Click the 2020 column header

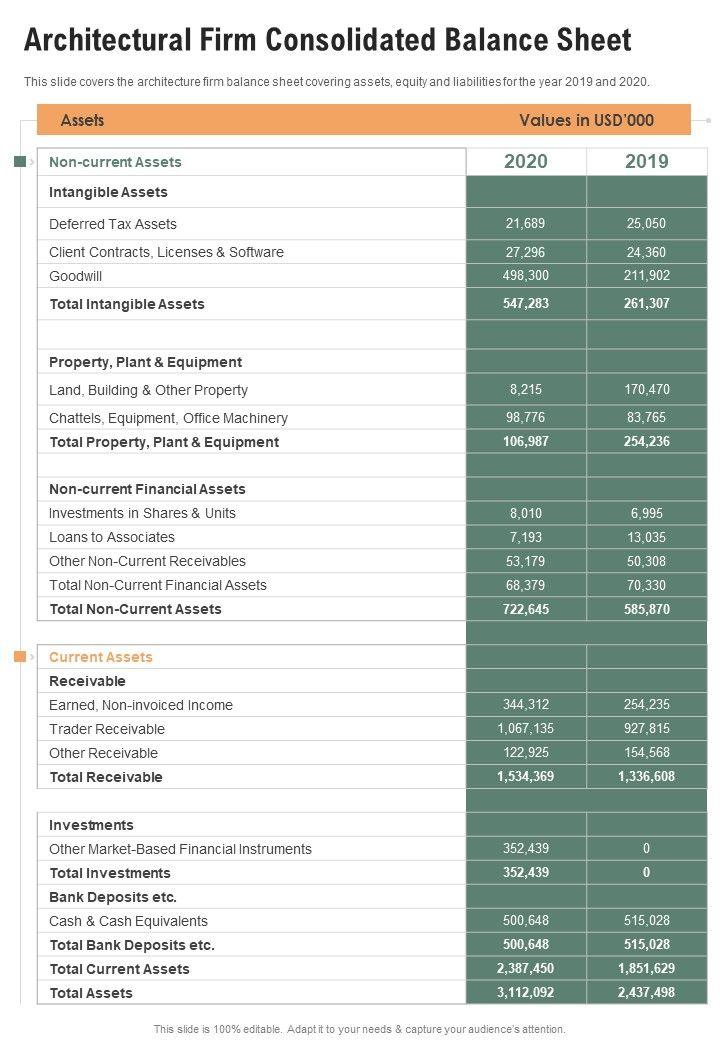tap(526, 162)
